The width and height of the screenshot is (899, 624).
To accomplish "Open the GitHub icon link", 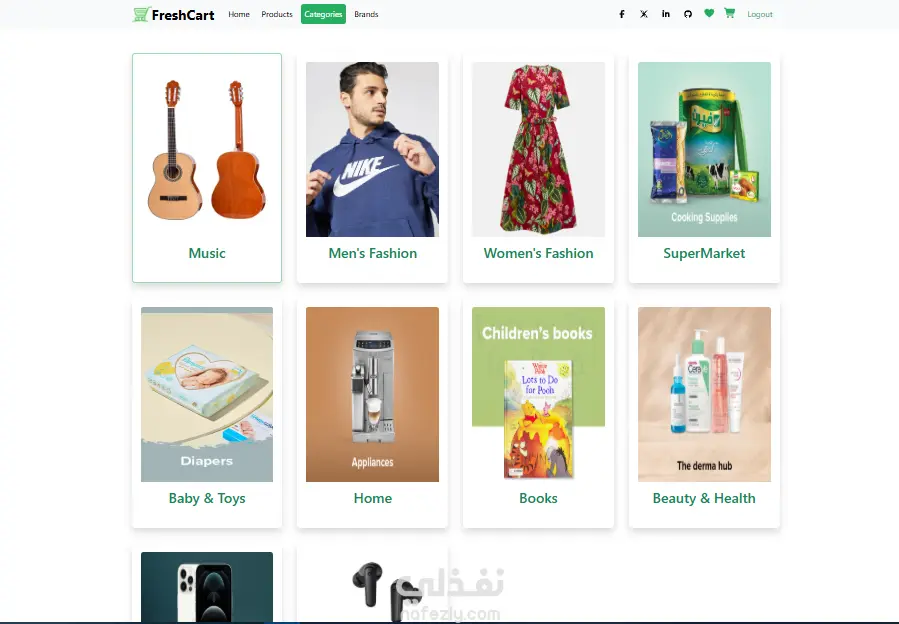I will click(688, 14).
